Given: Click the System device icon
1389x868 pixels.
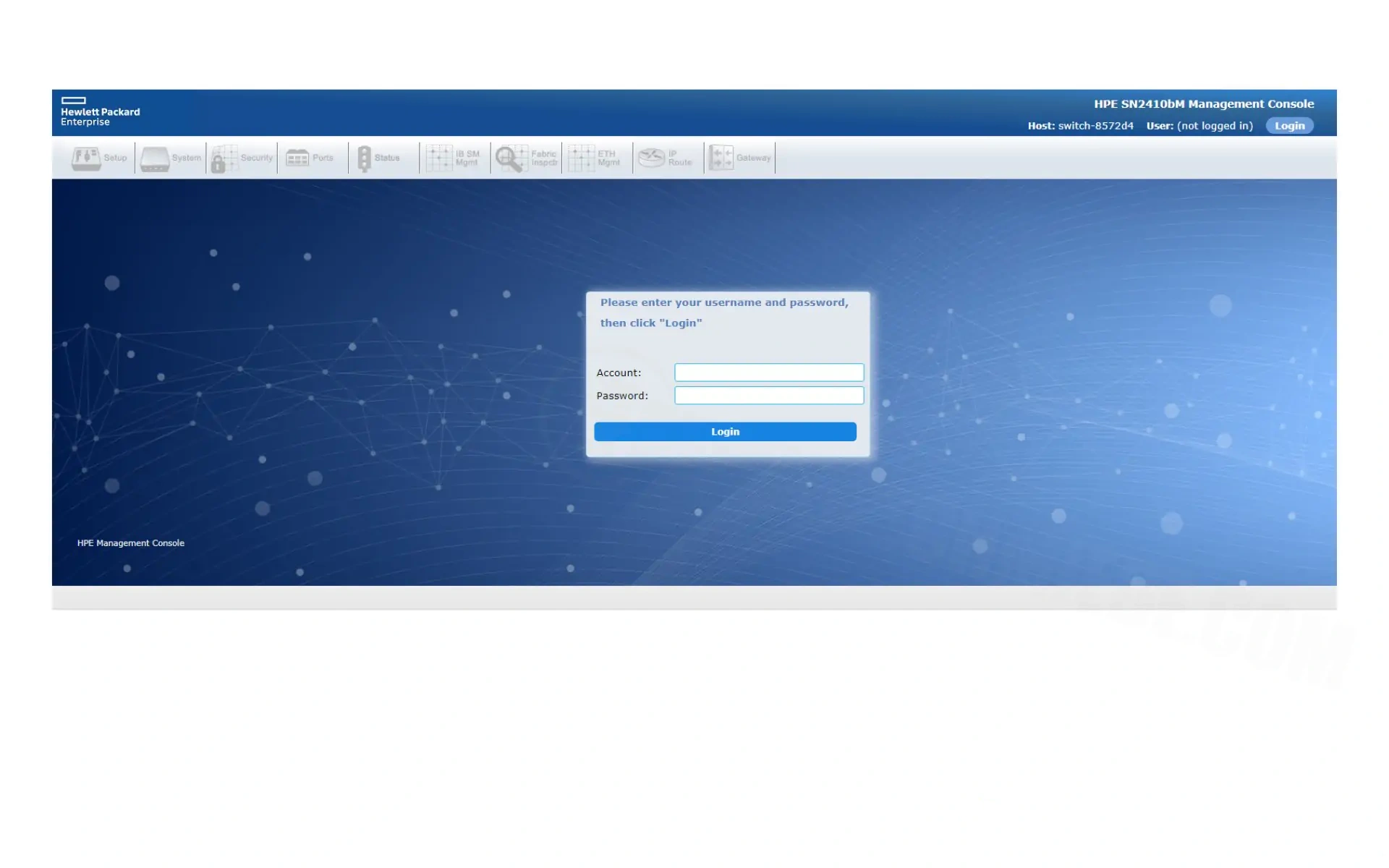Looking at the screenshot, I should point(155,158).
